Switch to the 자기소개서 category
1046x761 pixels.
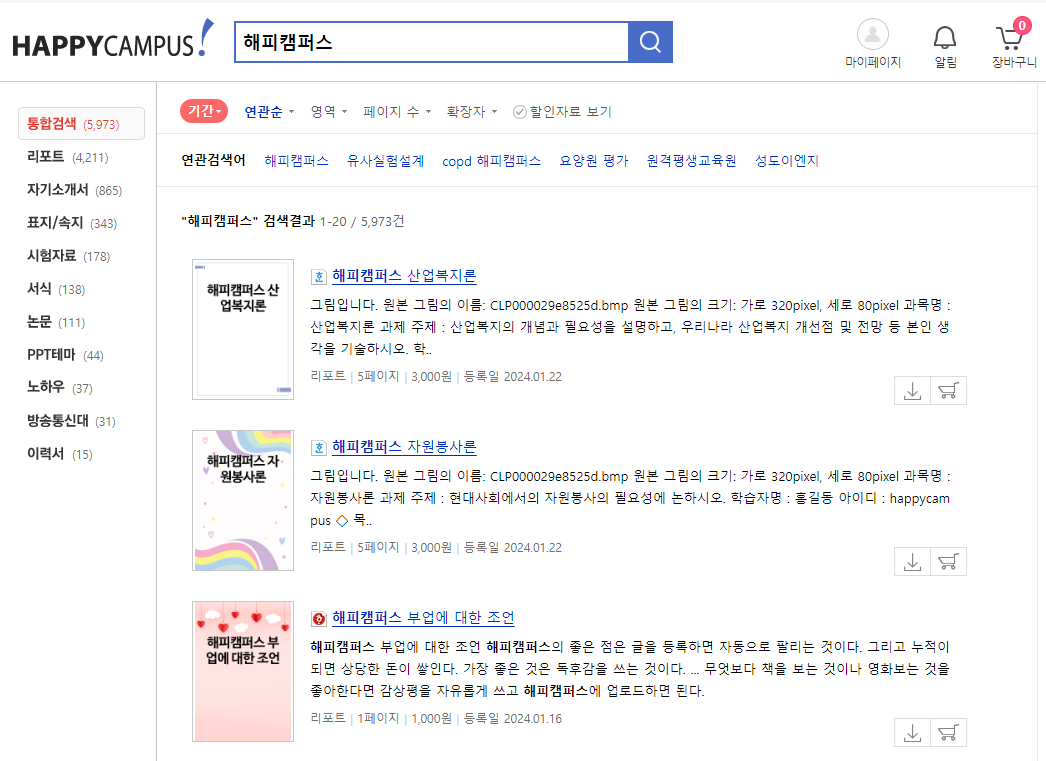(x=58, y=189)
